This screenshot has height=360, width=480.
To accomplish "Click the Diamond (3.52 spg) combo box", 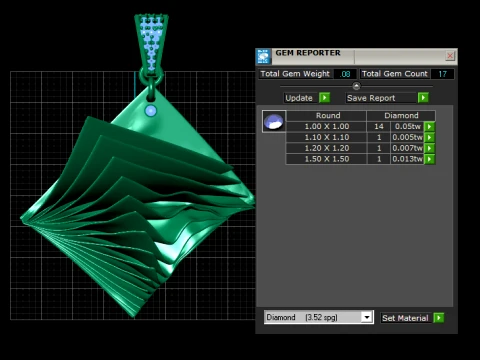I will pos(319,317).
